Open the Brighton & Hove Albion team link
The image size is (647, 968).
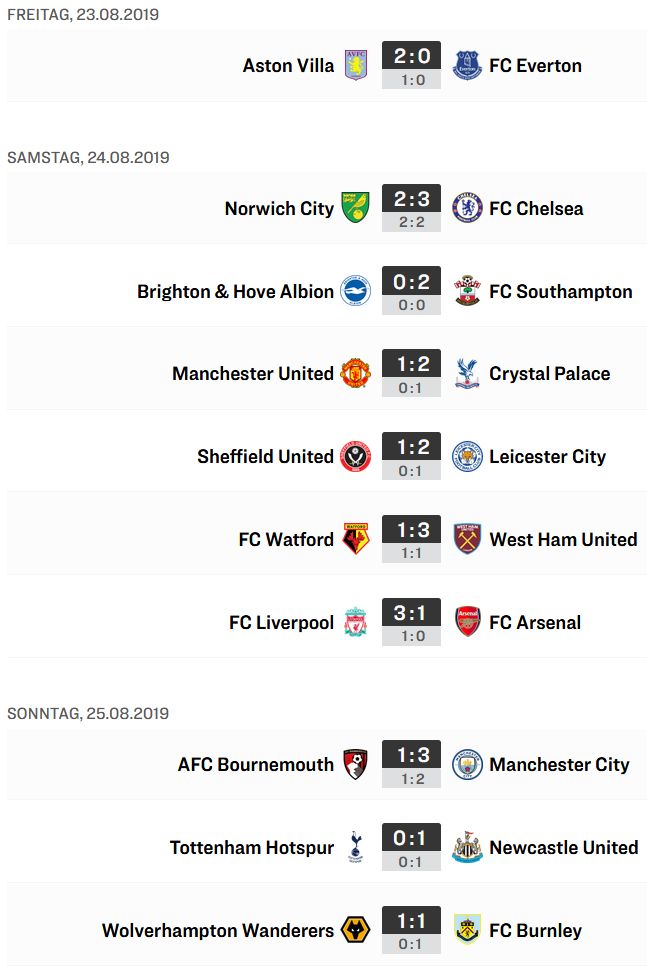pos(235,291)
